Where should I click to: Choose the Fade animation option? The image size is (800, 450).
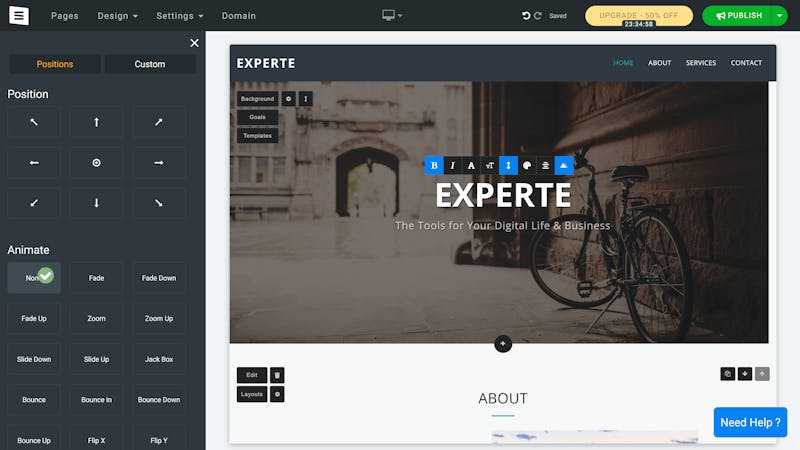click(96, 278)
